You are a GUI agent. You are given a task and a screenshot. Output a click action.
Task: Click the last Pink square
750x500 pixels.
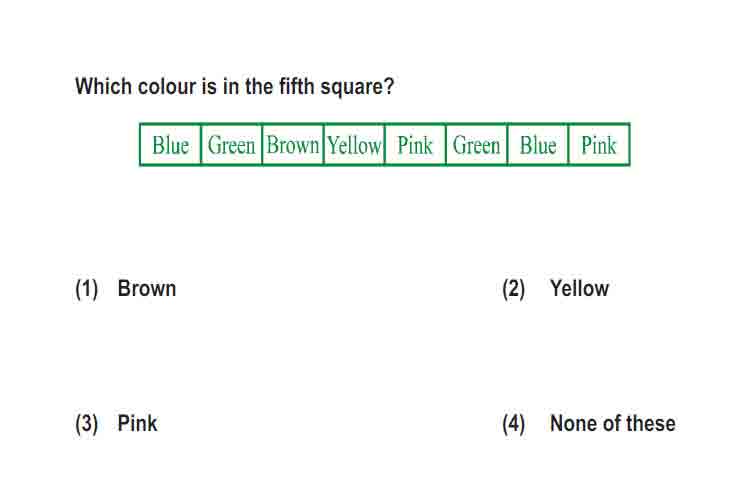click(x=599, y=144)
